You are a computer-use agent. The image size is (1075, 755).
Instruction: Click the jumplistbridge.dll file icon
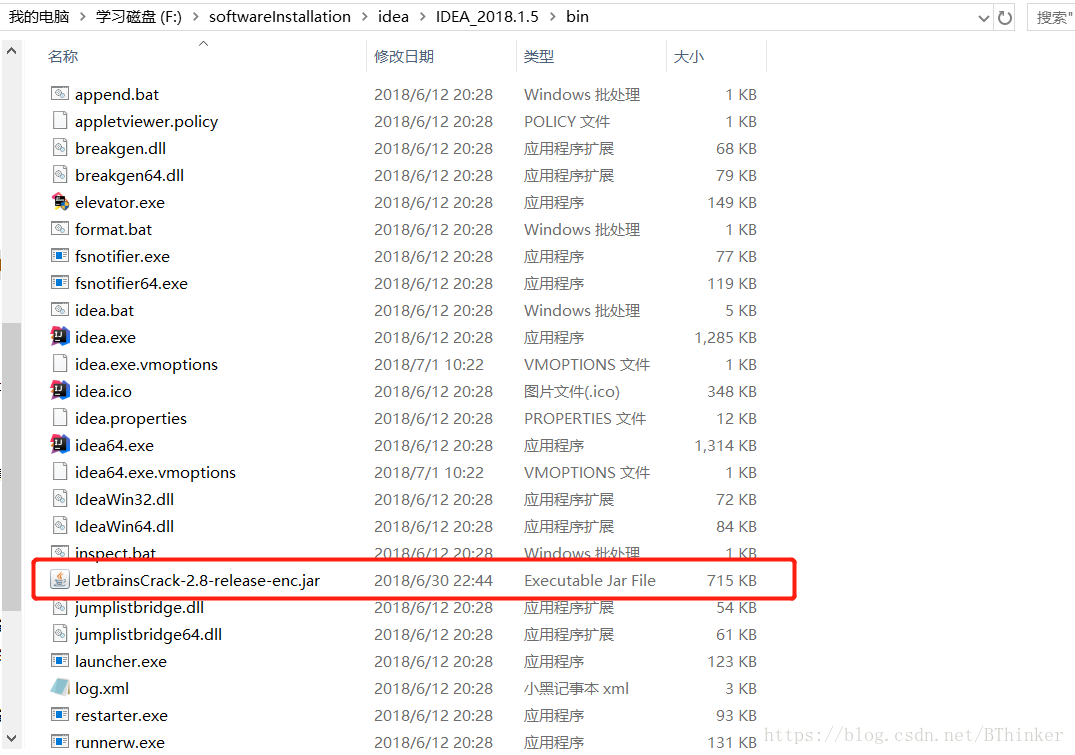click(x=60, y=607)
